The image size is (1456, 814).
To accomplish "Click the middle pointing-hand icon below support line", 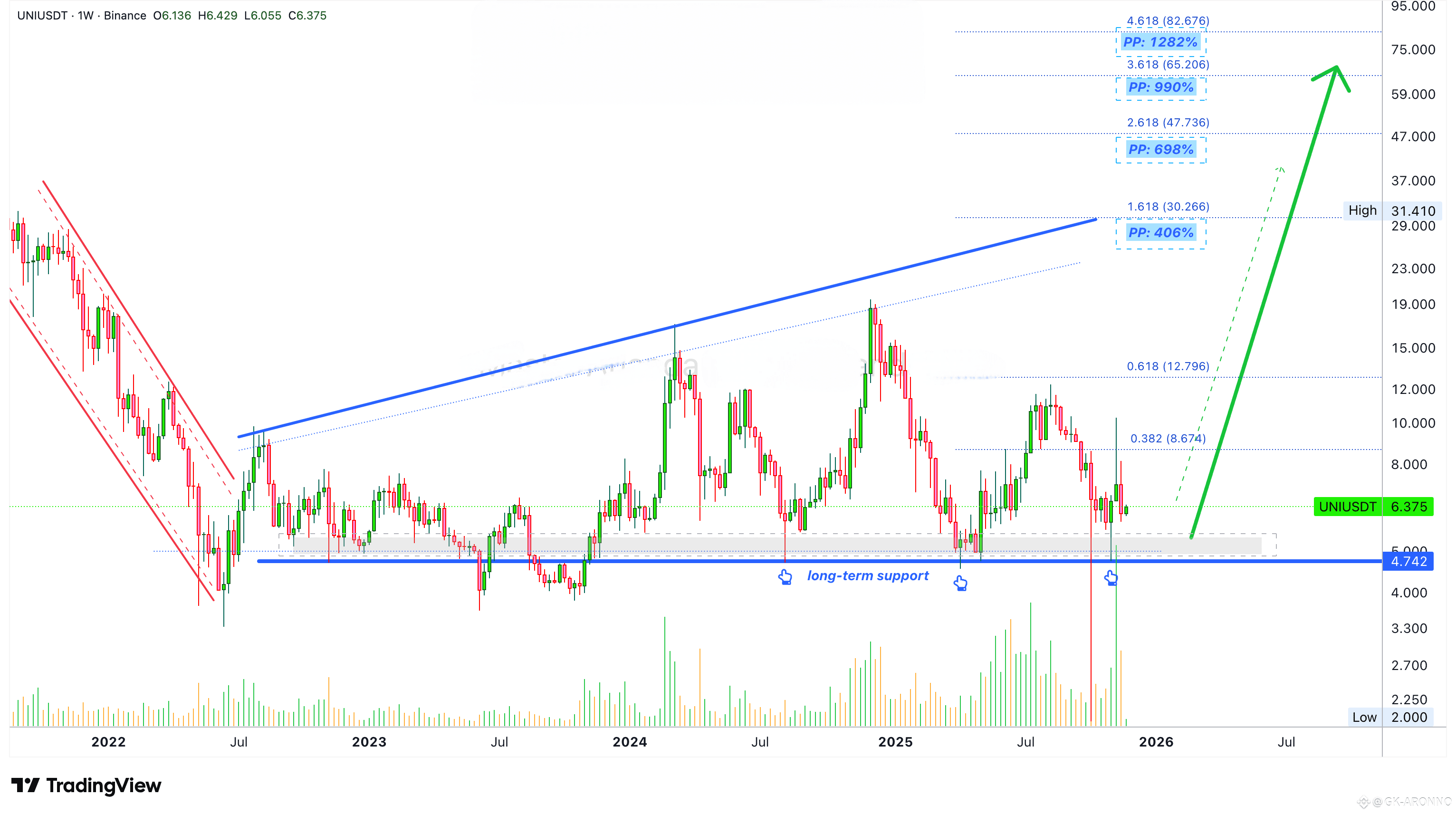I will [x=960, y=583].
